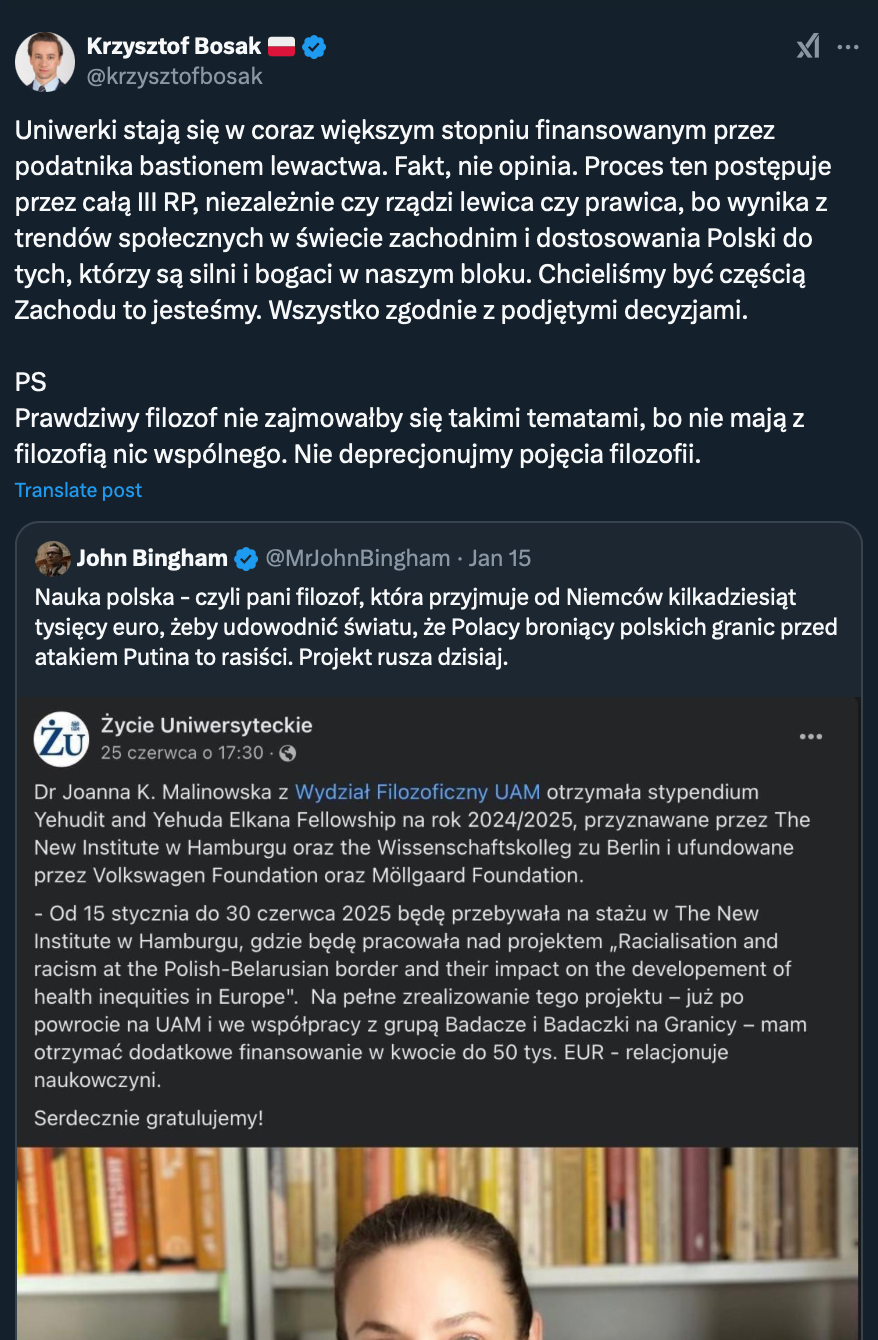The width and height of the screenshot is (878, 1340).
Task: Click the Jan 15 date on the quoted post
Action: tap(500, 558)
